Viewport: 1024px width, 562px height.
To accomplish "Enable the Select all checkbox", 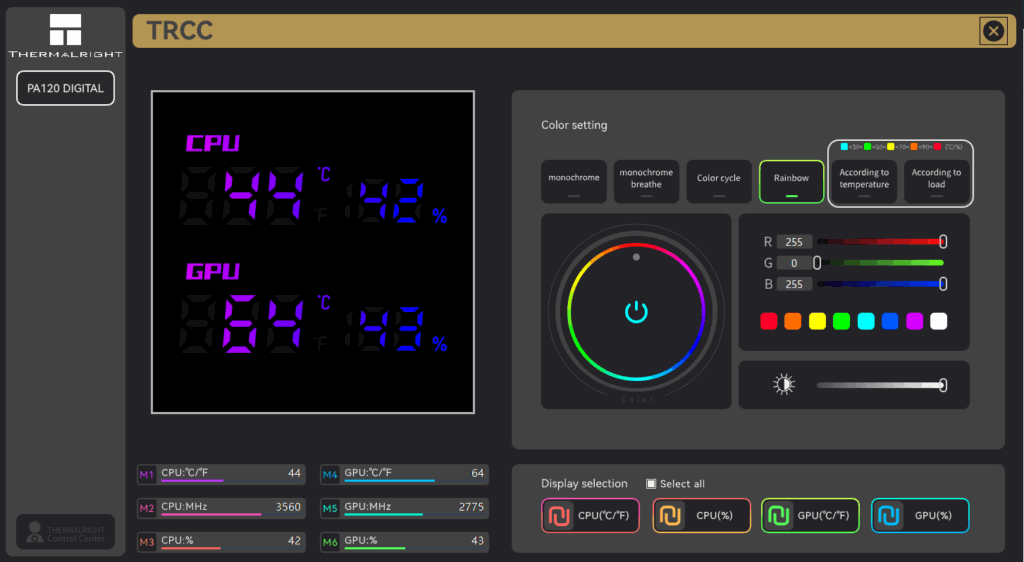I will 651,484.
